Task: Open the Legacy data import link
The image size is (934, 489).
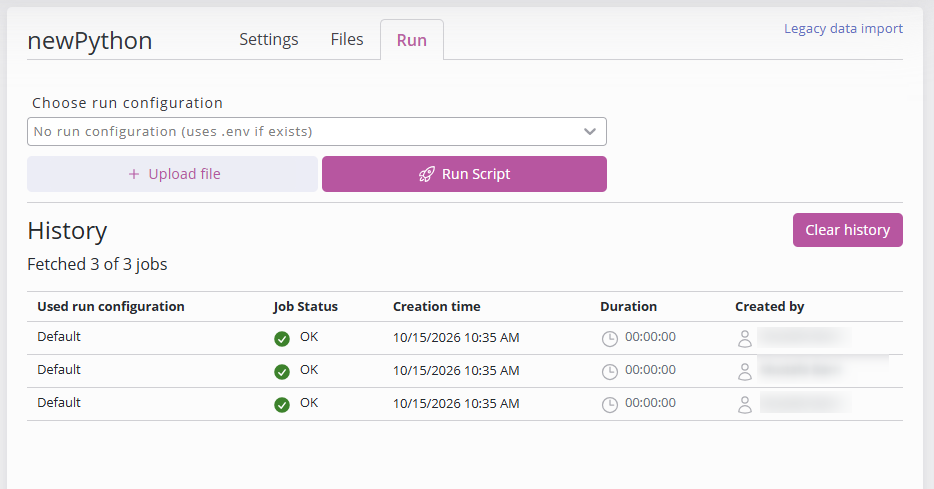Action: [x=843, y=29]
